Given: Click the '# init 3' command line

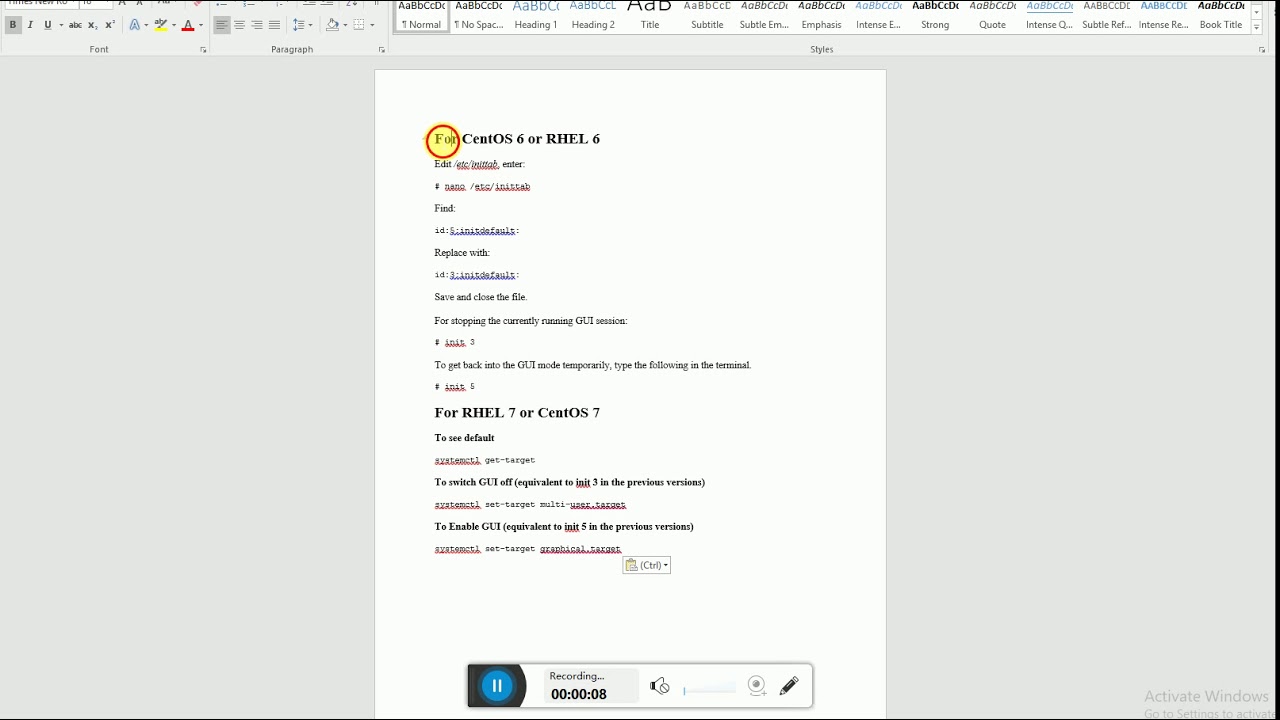Looking at the screenshot, I should (x=454, y=343).
